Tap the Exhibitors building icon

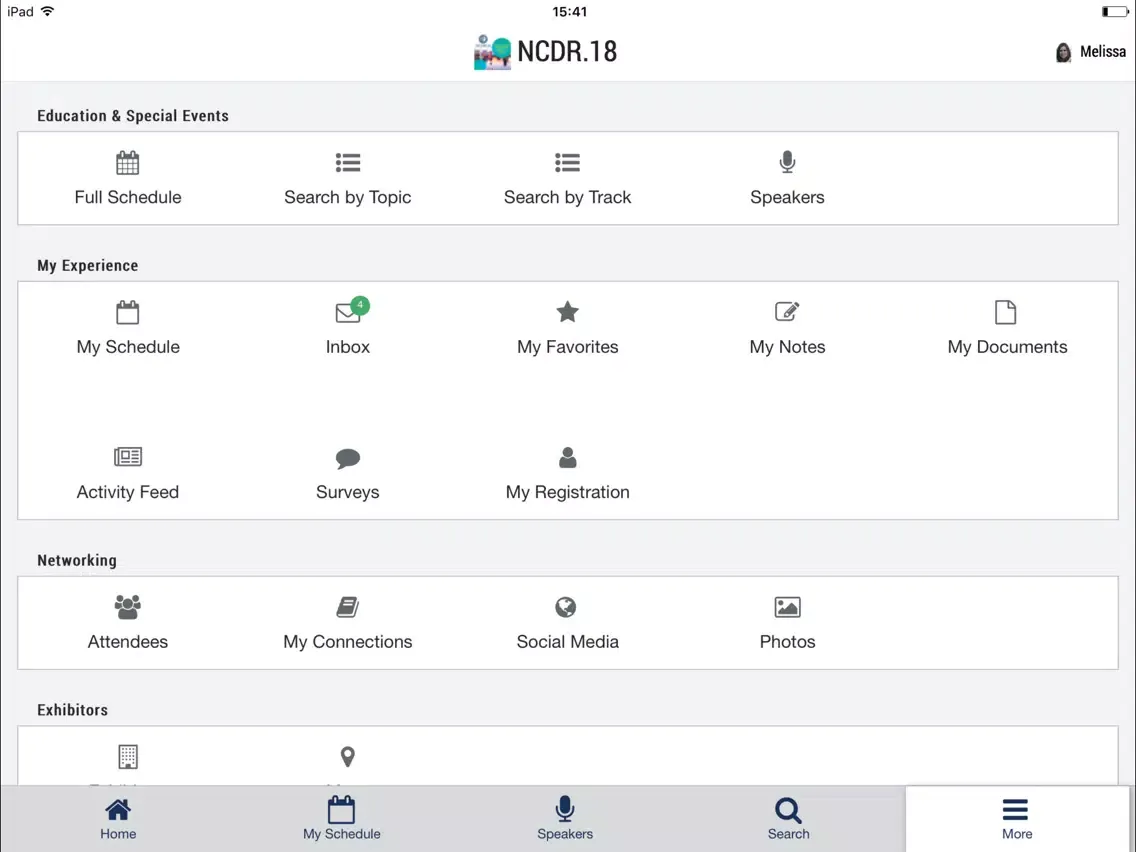128,756
